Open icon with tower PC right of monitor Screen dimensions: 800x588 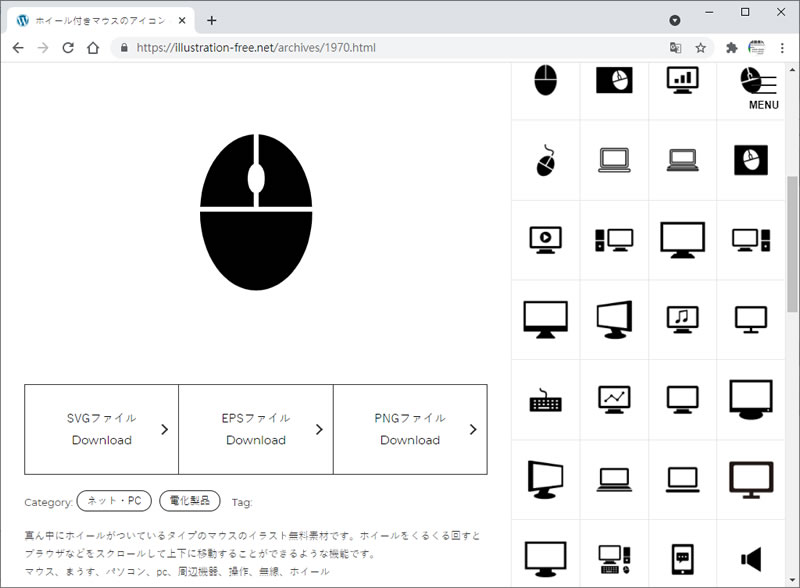point(751,240)
